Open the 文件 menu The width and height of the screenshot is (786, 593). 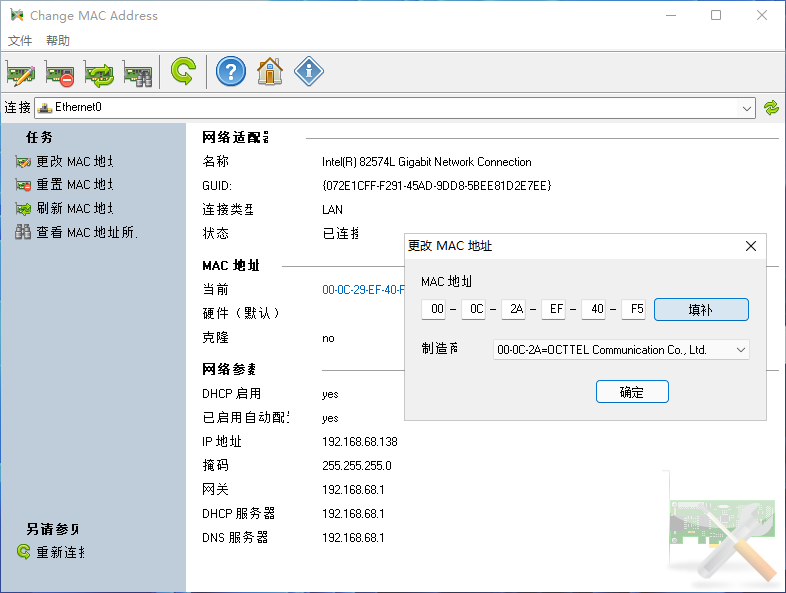coord(20,40)
